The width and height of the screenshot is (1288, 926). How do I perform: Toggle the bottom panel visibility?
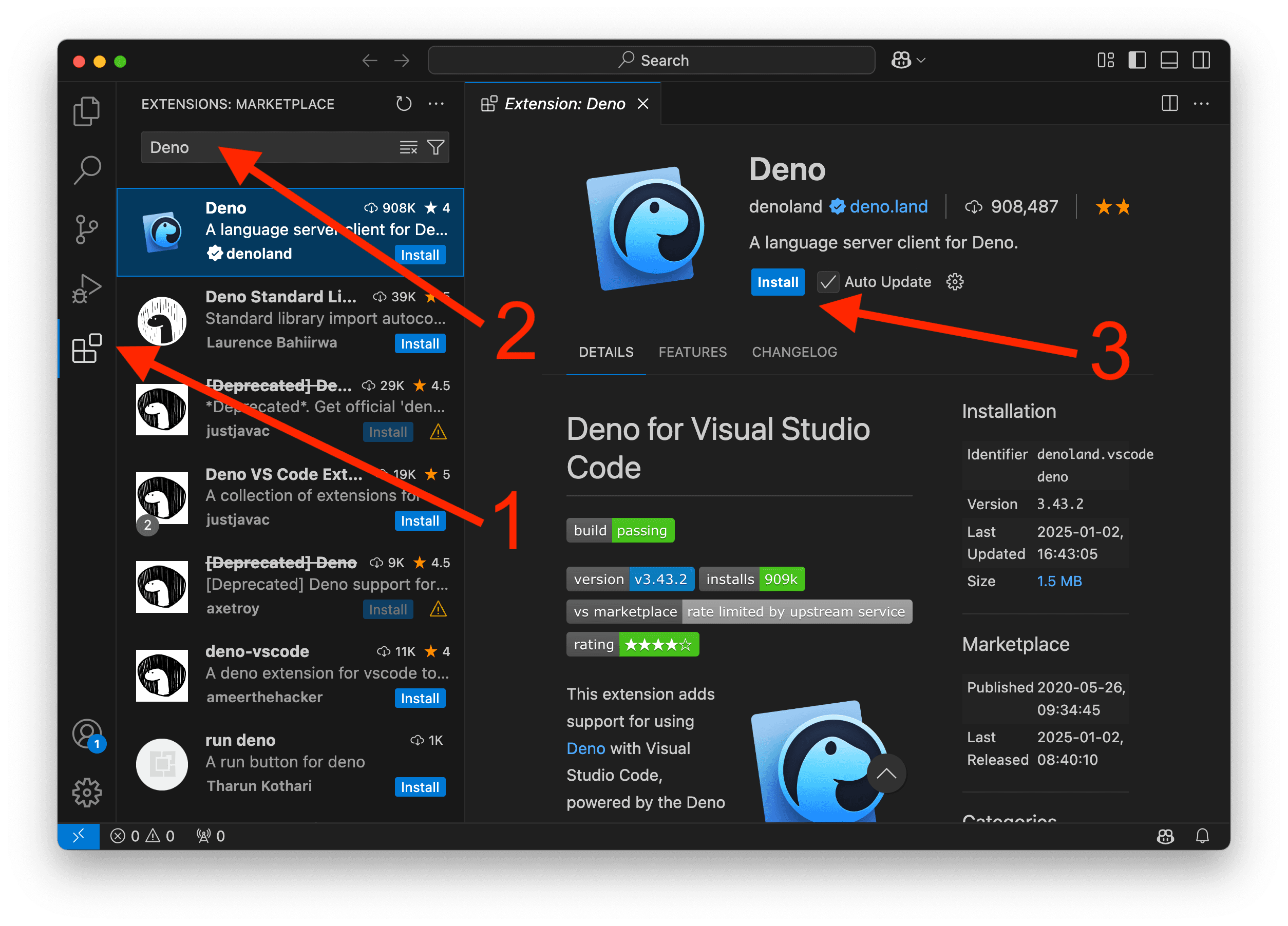(1169, 60)
